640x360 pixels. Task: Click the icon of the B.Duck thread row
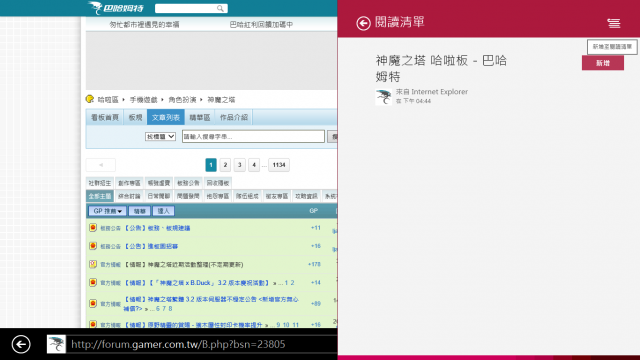93,282
